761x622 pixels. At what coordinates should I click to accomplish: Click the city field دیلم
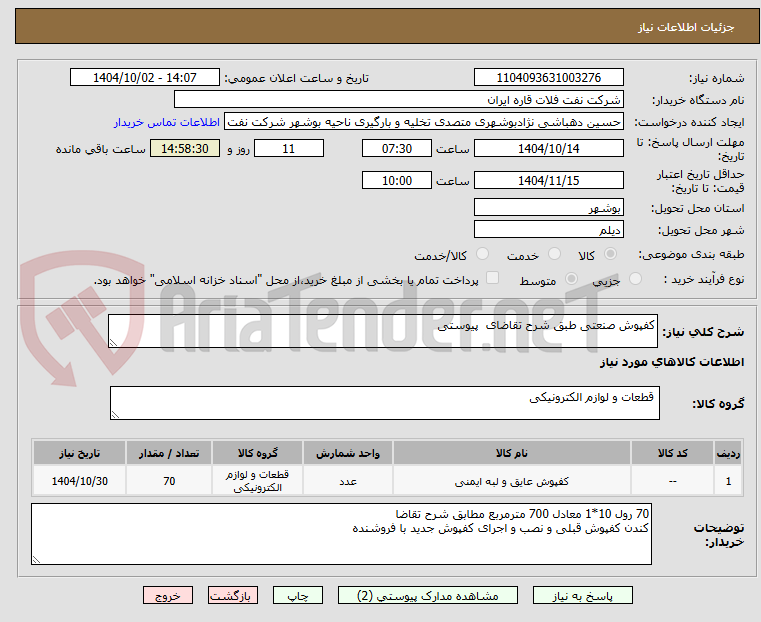click(548, 229)
